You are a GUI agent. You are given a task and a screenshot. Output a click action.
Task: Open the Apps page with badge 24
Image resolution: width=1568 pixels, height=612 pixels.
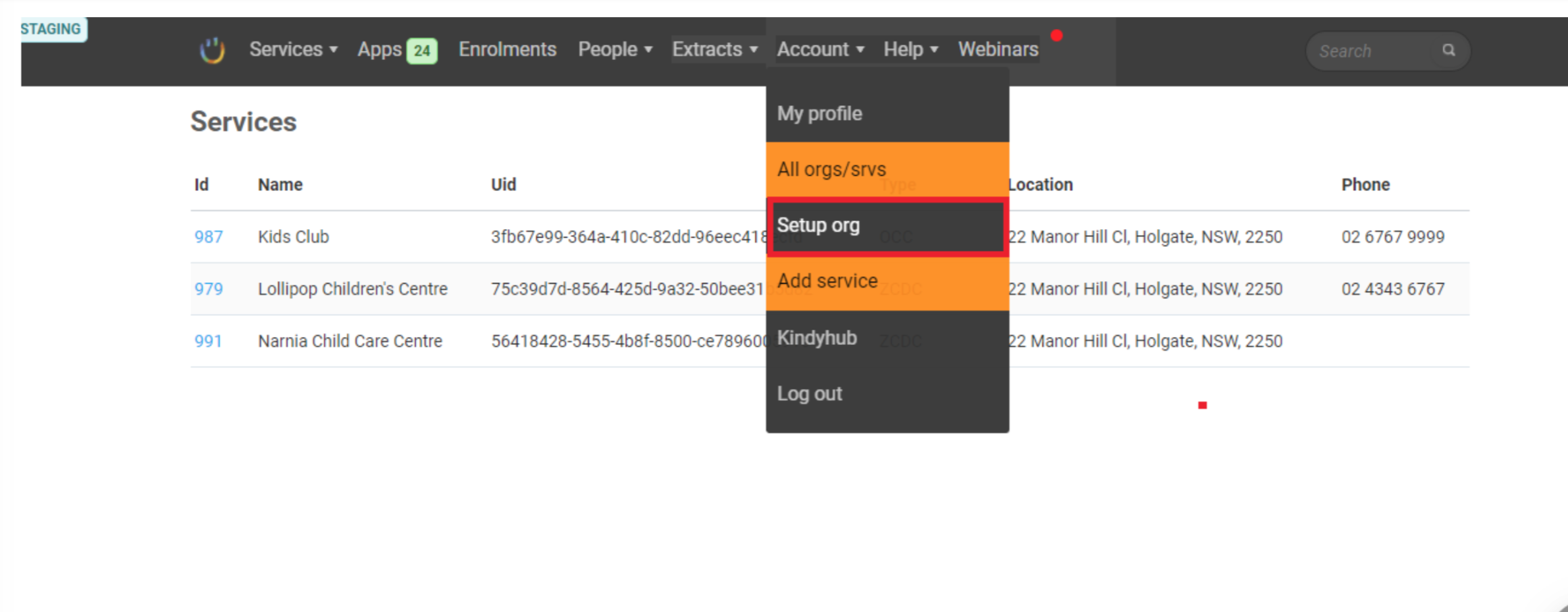click(397, 50)
